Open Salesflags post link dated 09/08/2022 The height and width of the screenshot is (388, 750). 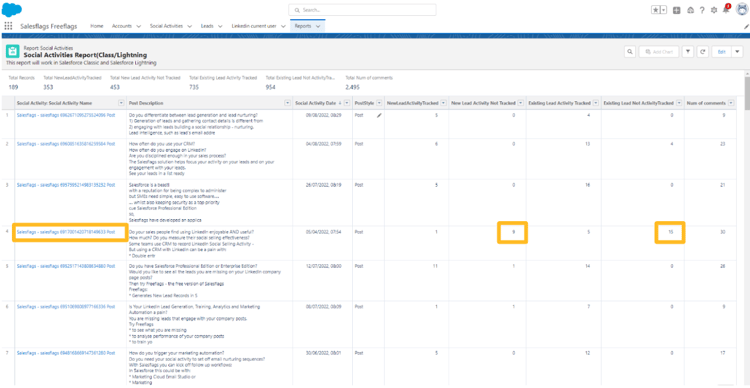click(x=66, y=115)
